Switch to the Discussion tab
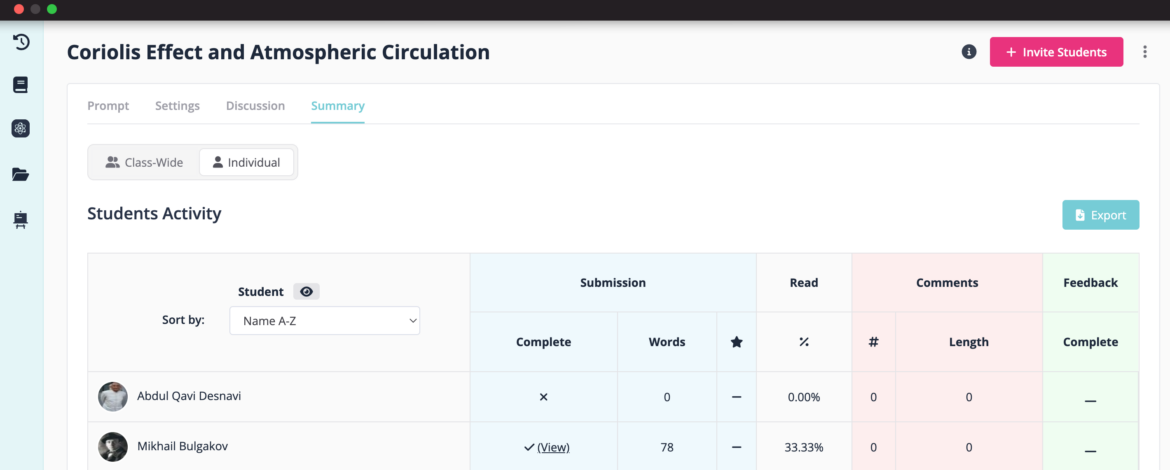Screen dimensions: 1170x470 [x=255, y=106]
